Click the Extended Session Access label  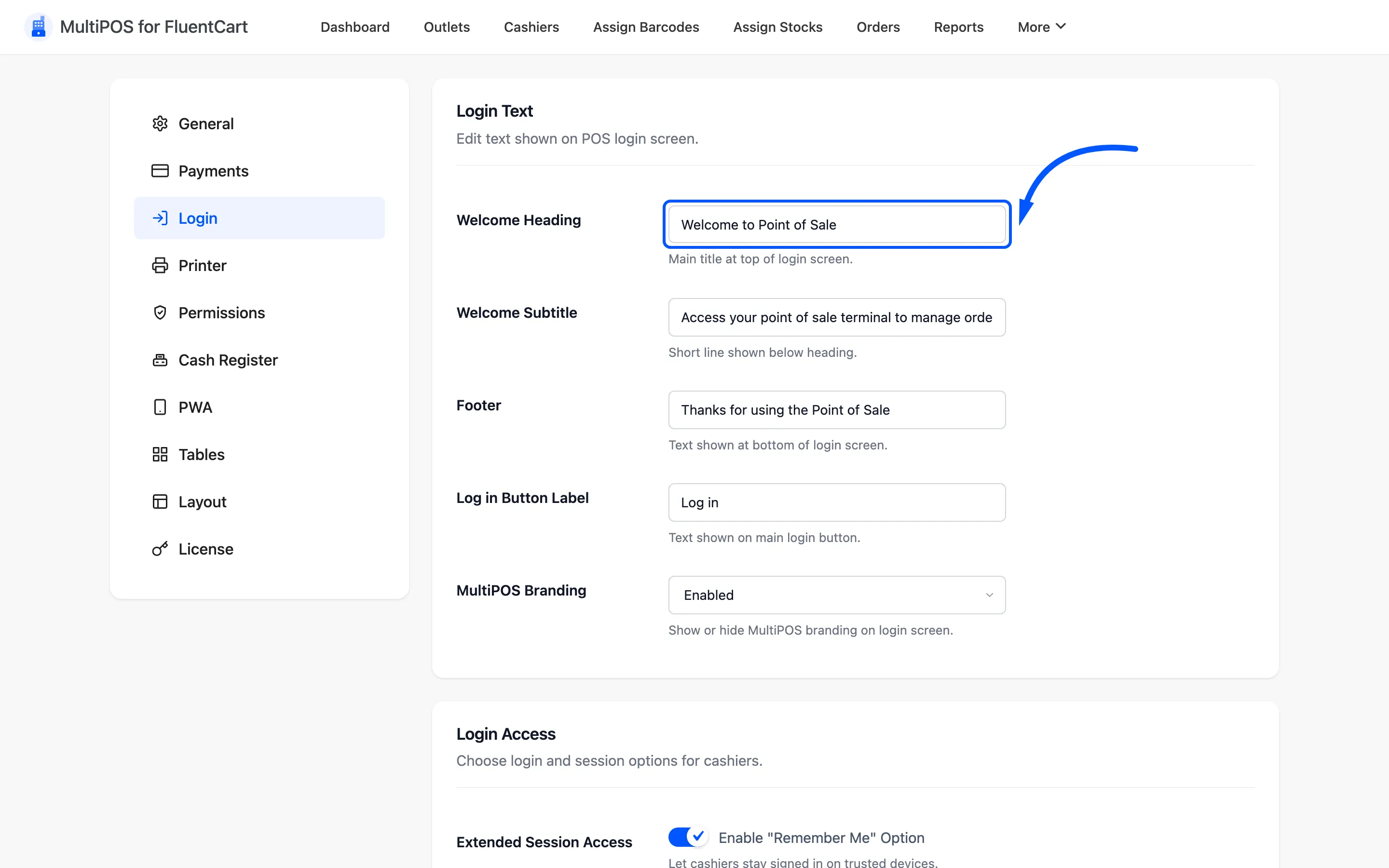pyautogui.click(x=544, y=841)
